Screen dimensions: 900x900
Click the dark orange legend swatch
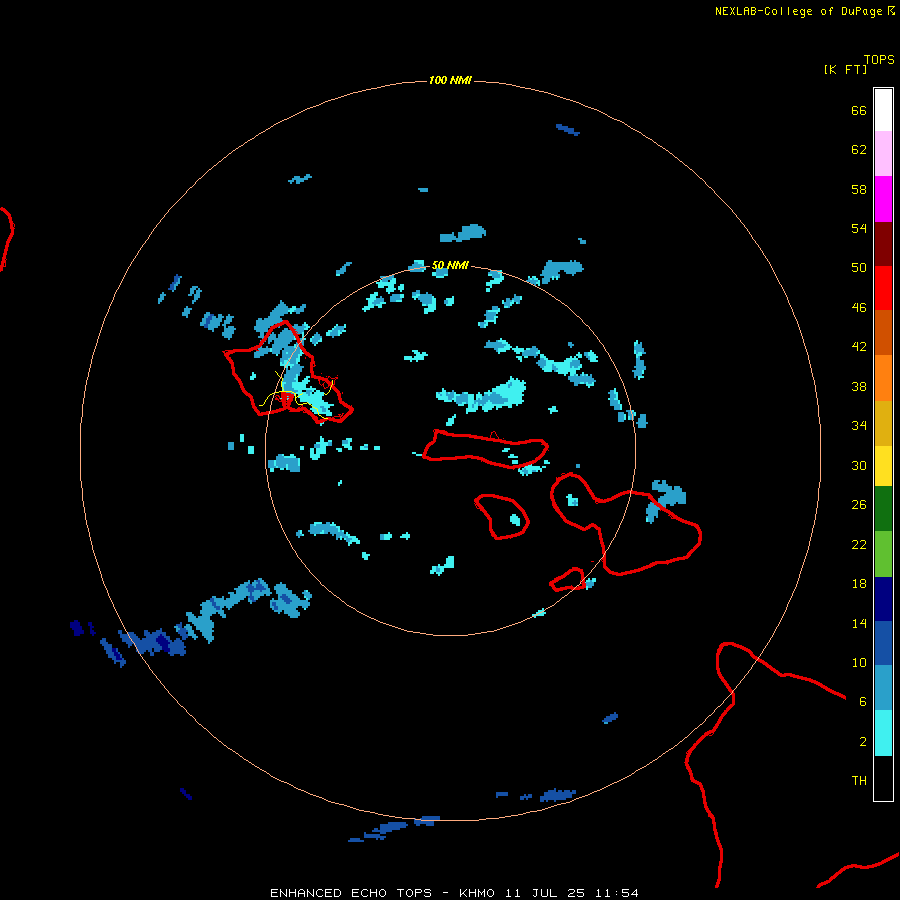(x=883, y=333)
